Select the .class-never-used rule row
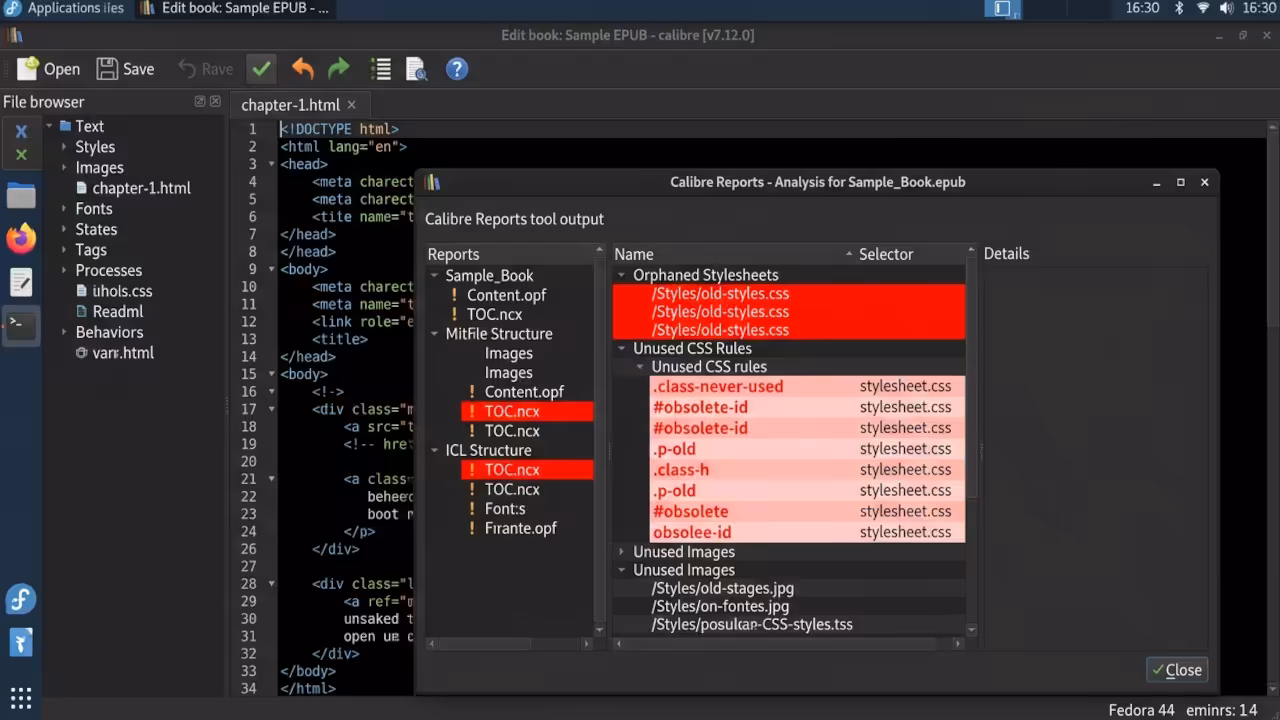The height and width of the screenshot is (720, 1280). [x=808, y=386]
